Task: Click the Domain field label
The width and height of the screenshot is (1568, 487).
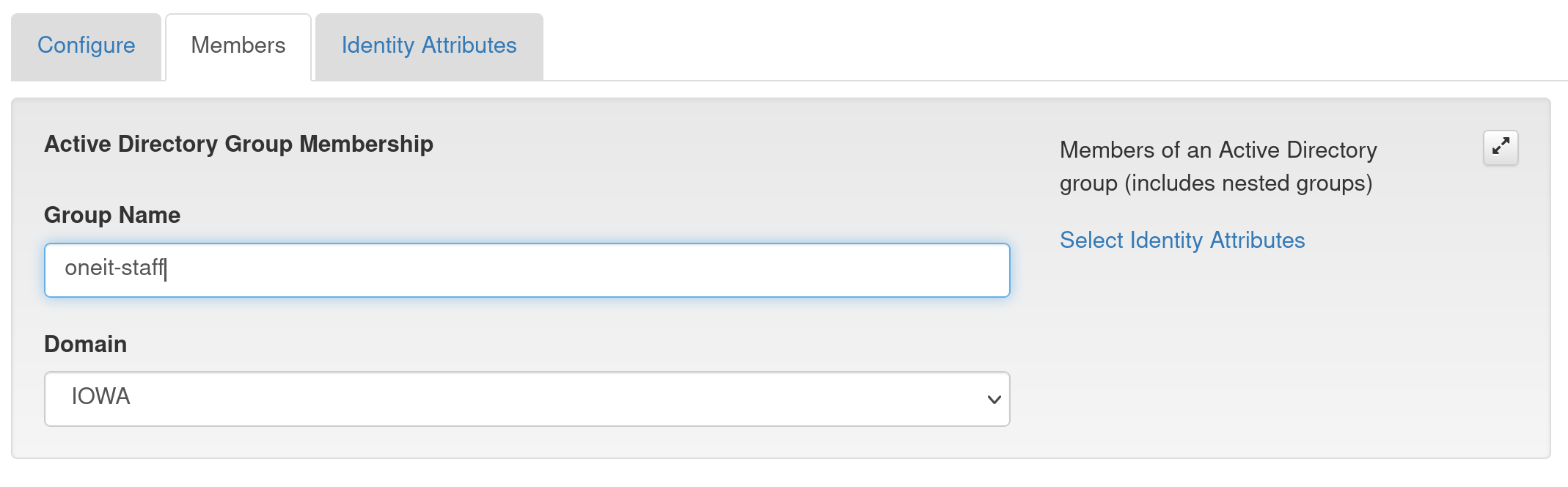Action: (86, 344)
